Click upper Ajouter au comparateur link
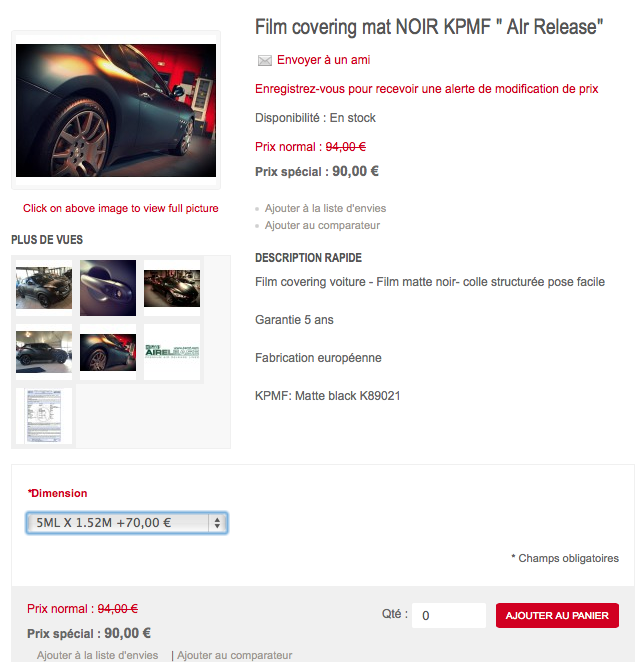This screenshot has height=662, width=638. [322, 225]
